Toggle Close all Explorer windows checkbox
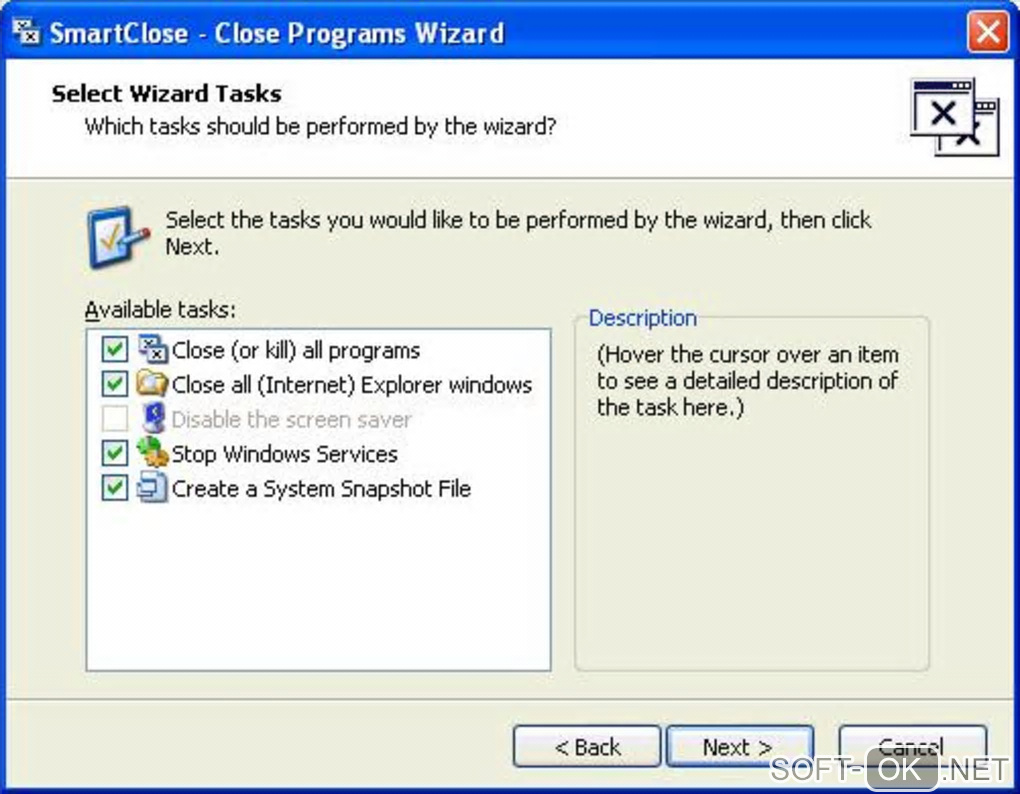This screenshot has width=1020, height=794. pyautogui.click(x=115, y=384)
